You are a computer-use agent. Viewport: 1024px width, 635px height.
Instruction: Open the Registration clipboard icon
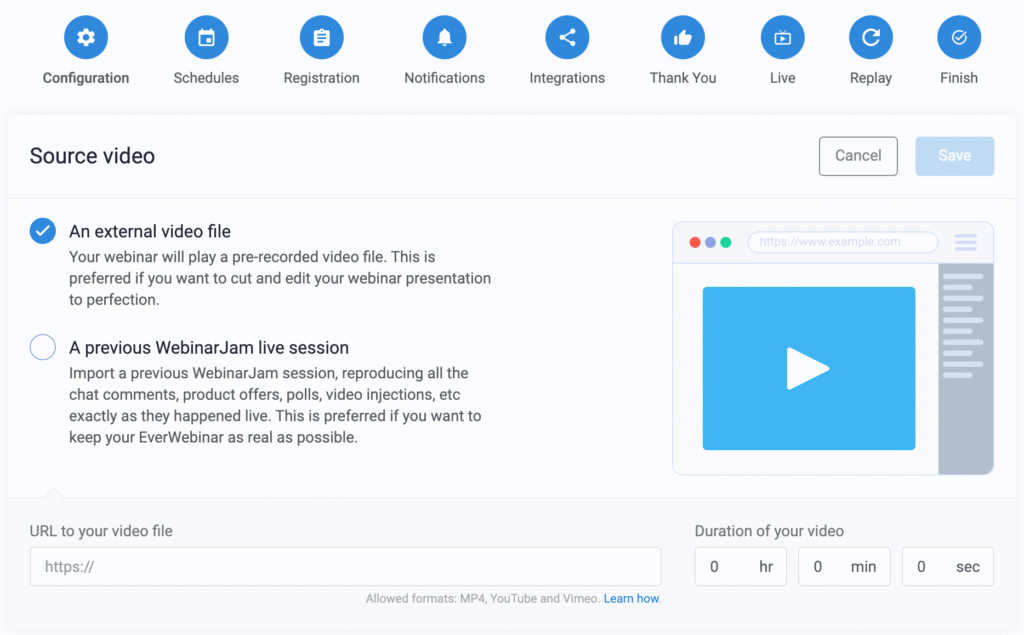coord(321,37)
